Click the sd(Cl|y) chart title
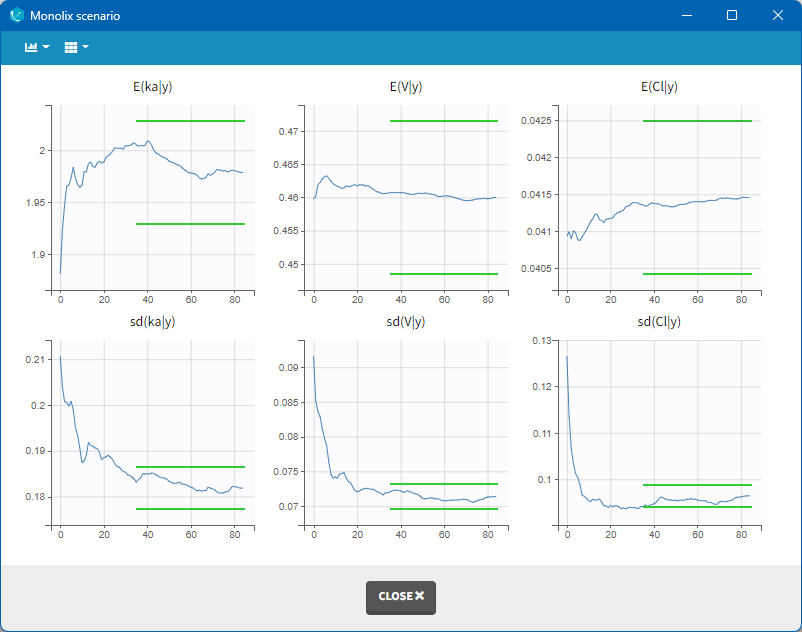802x632 pixels. pos(658,321)
